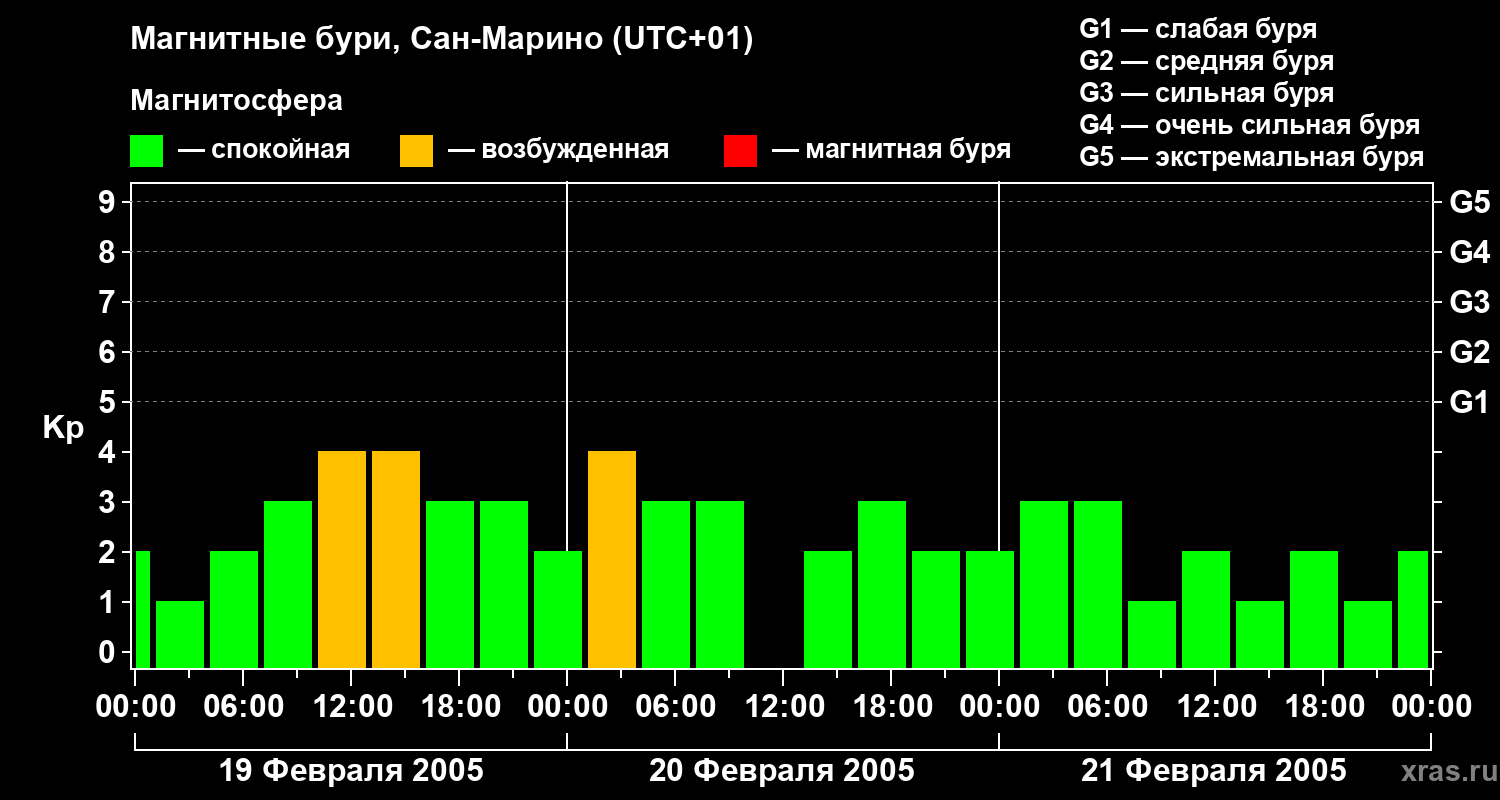Click 'G1 — слабая буря' description
The width and height of the screenshot is (1500, 800).
pos(1198,29)
